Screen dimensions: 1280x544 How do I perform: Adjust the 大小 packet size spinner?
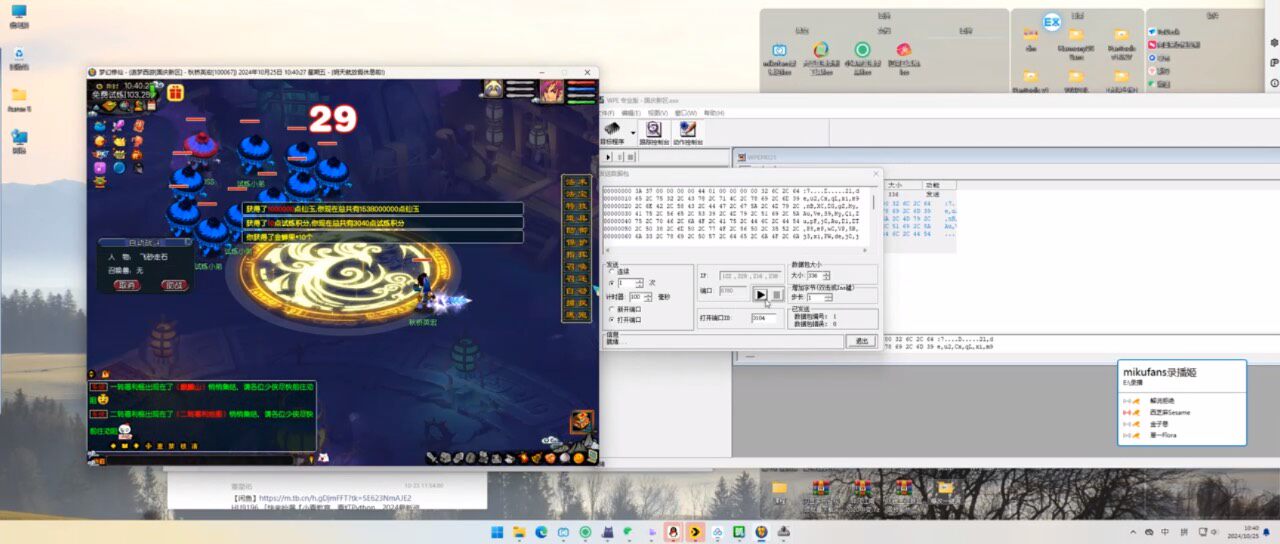827,275
